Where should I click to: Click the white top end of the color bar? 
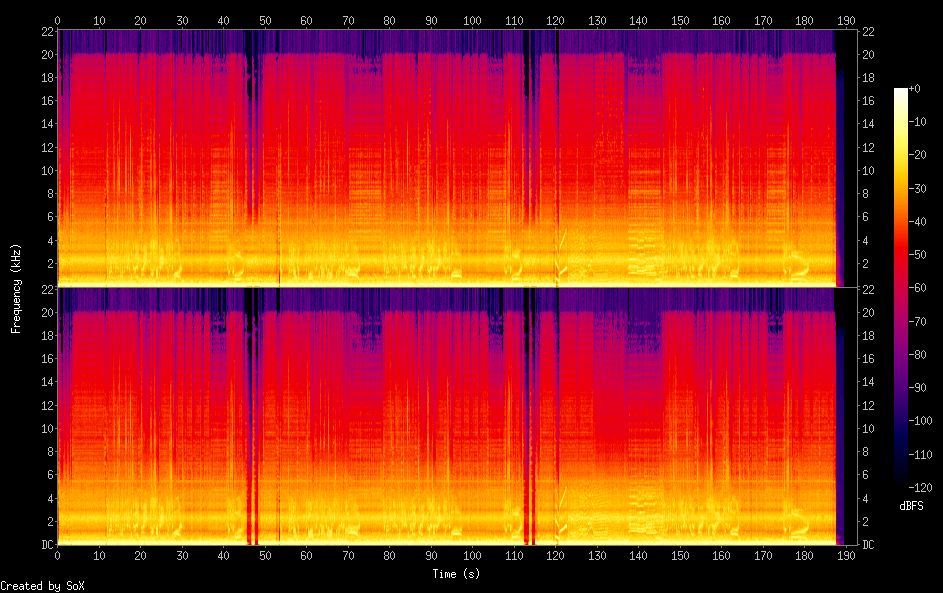901,92
